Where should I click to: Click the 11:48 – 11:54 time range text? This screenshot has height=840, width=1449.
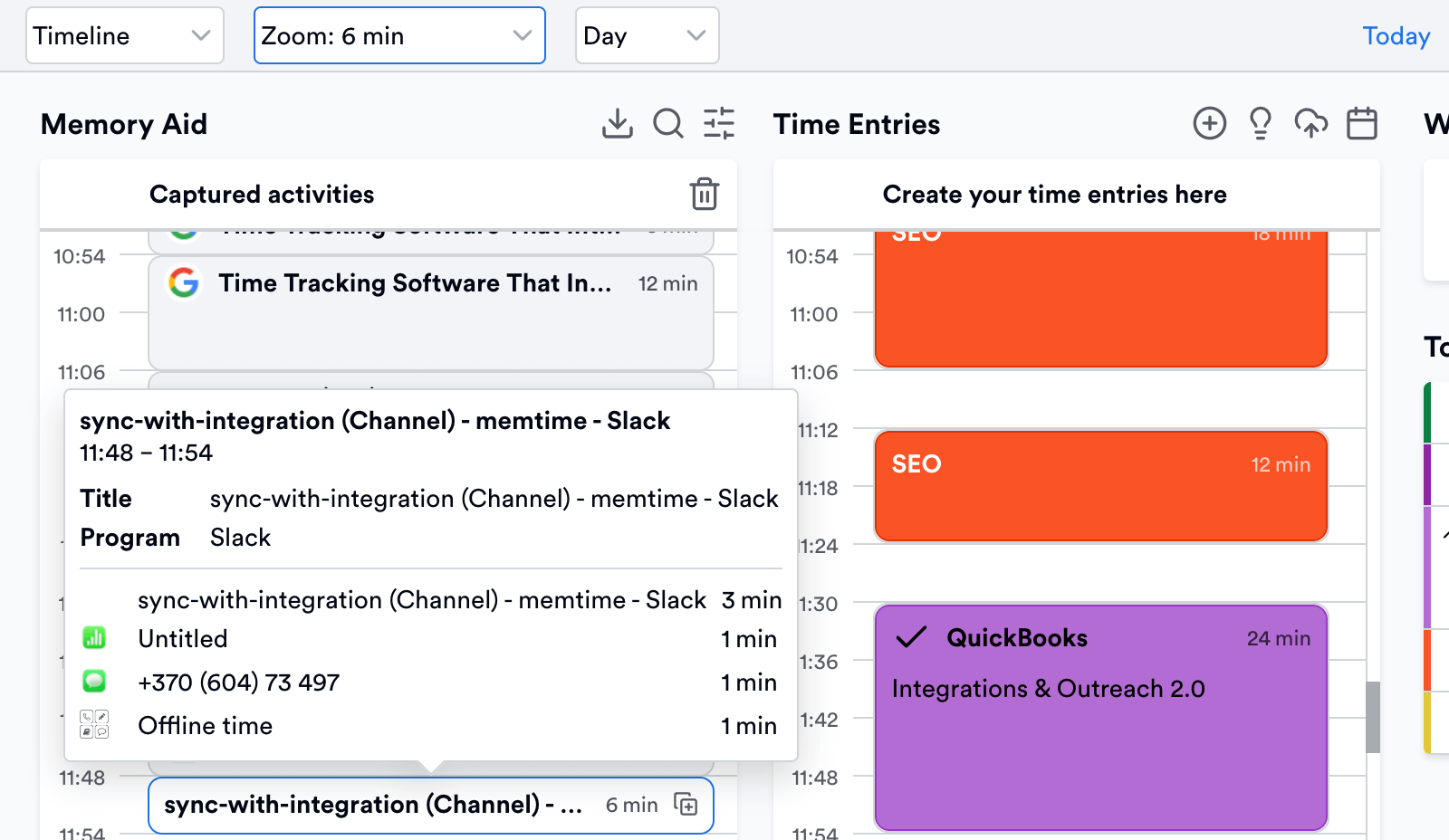pyautogui.click(x=147, y=453)
